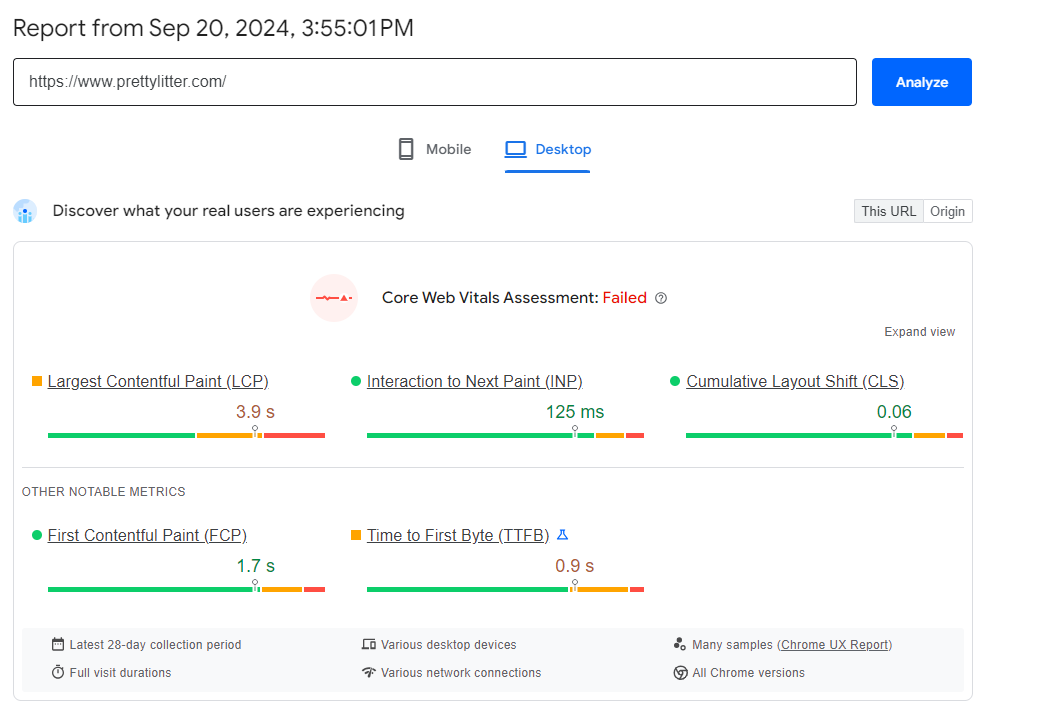Expand view of Core Web Vitals

pyautogui.click(x=919, y=332)
